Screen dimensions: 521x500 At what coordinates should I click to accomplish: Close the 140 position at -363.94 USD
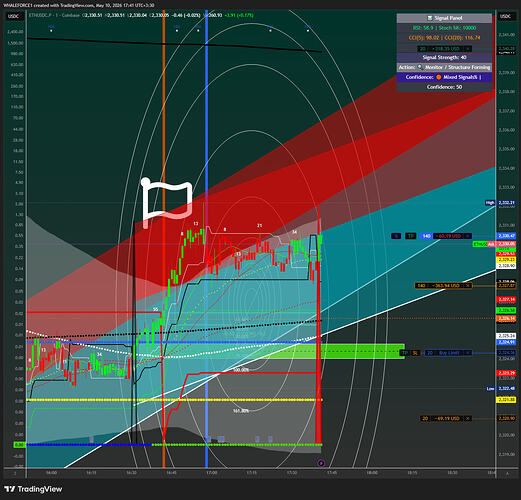tap(468, 286)
